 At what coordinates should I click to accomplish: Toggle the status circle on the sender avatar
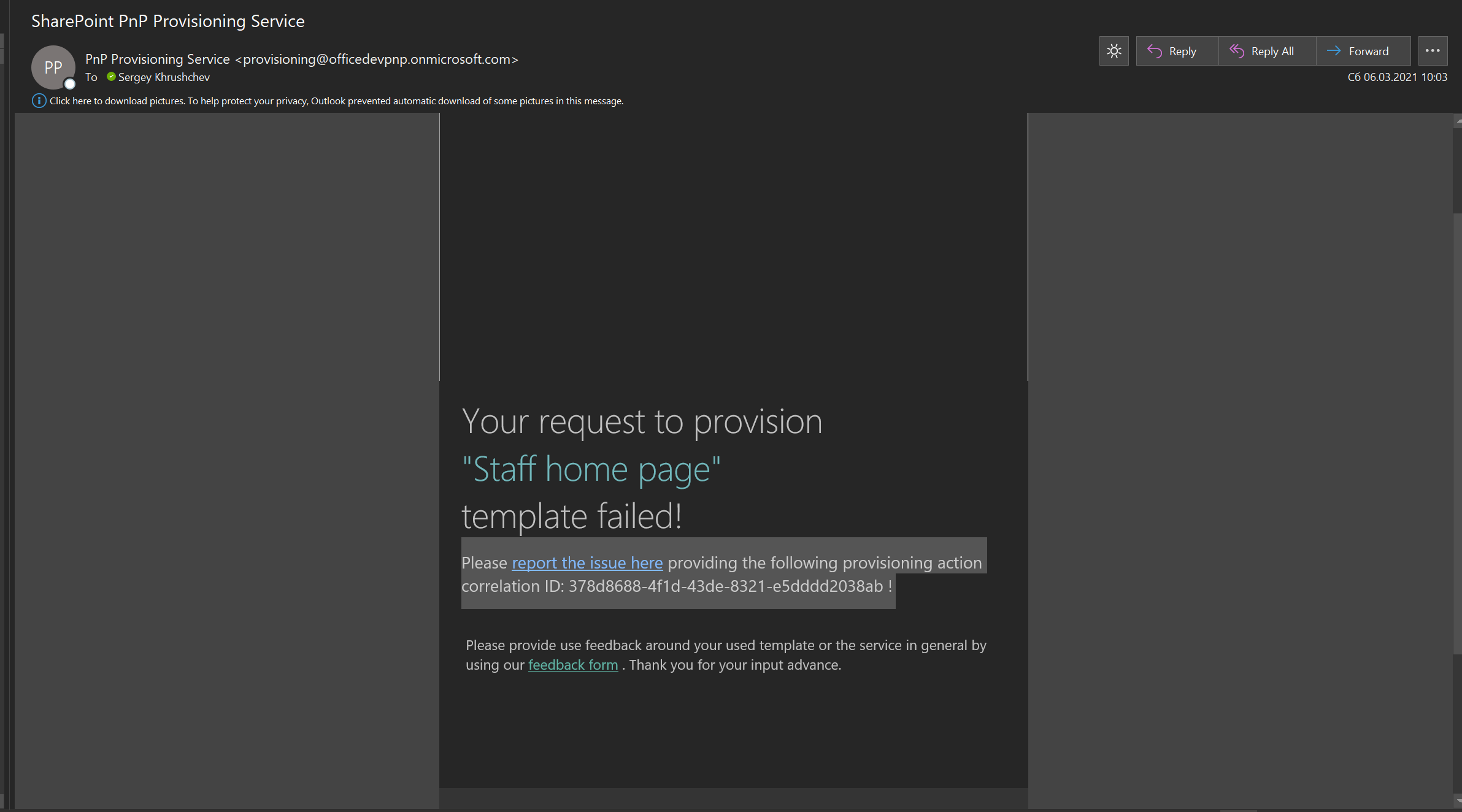(70, 84)
